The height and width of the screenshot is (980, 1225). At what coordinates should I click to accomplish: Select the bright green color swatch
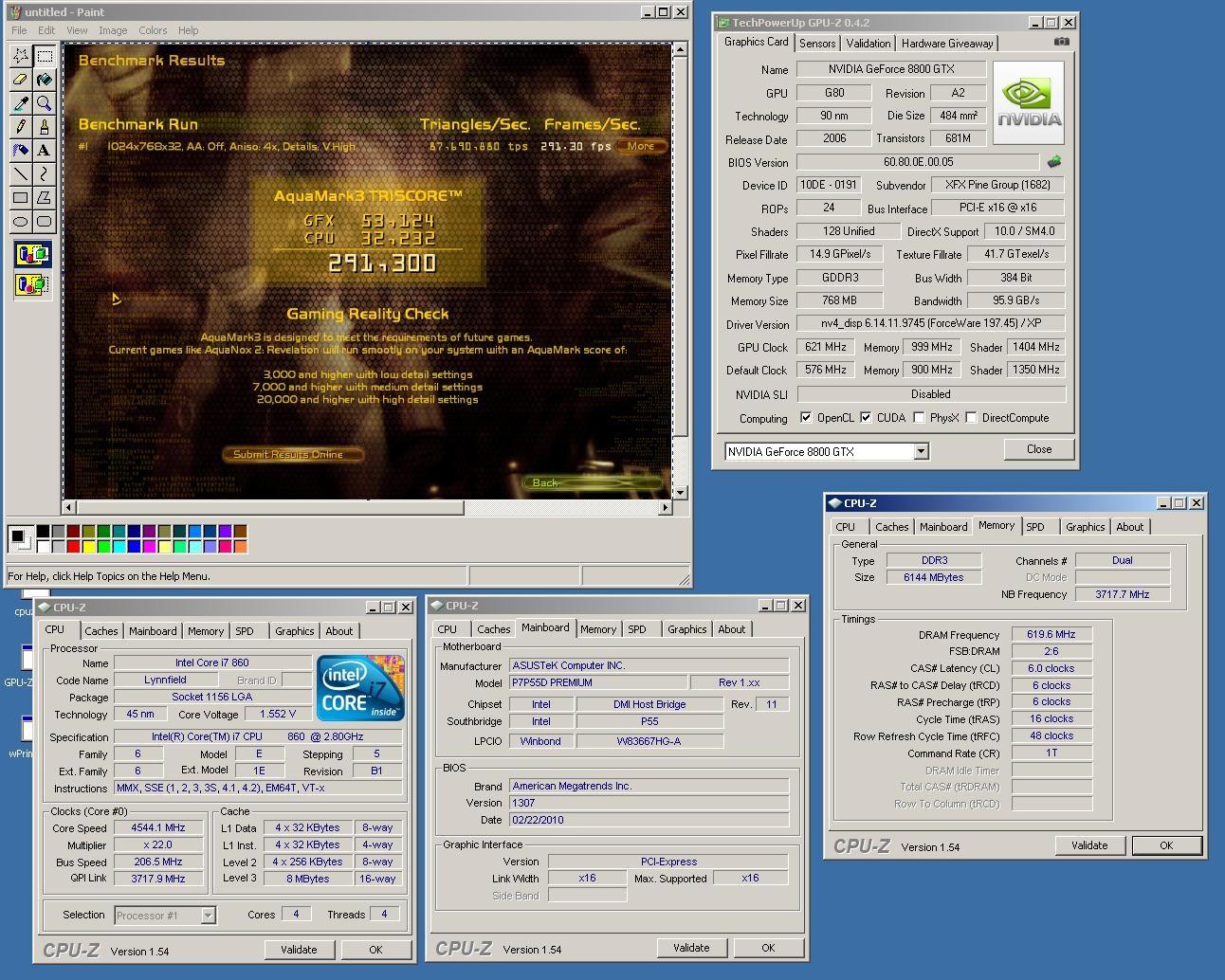click(103, 546)
